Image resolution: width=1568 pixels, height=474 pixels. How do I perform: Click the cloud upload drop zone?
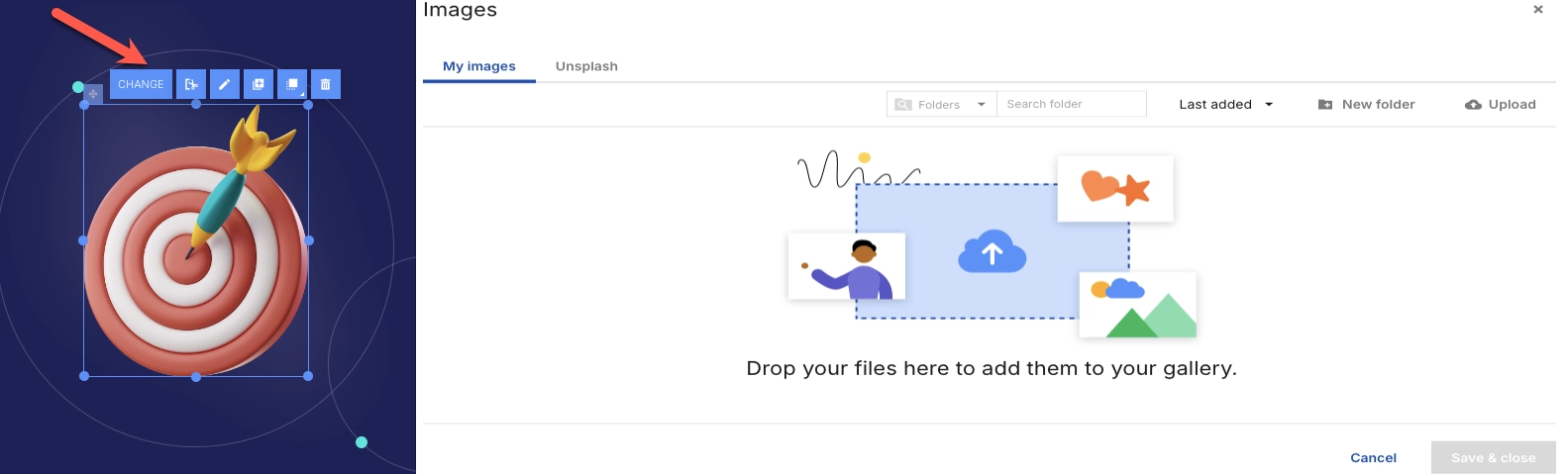[x=992, y=251]
